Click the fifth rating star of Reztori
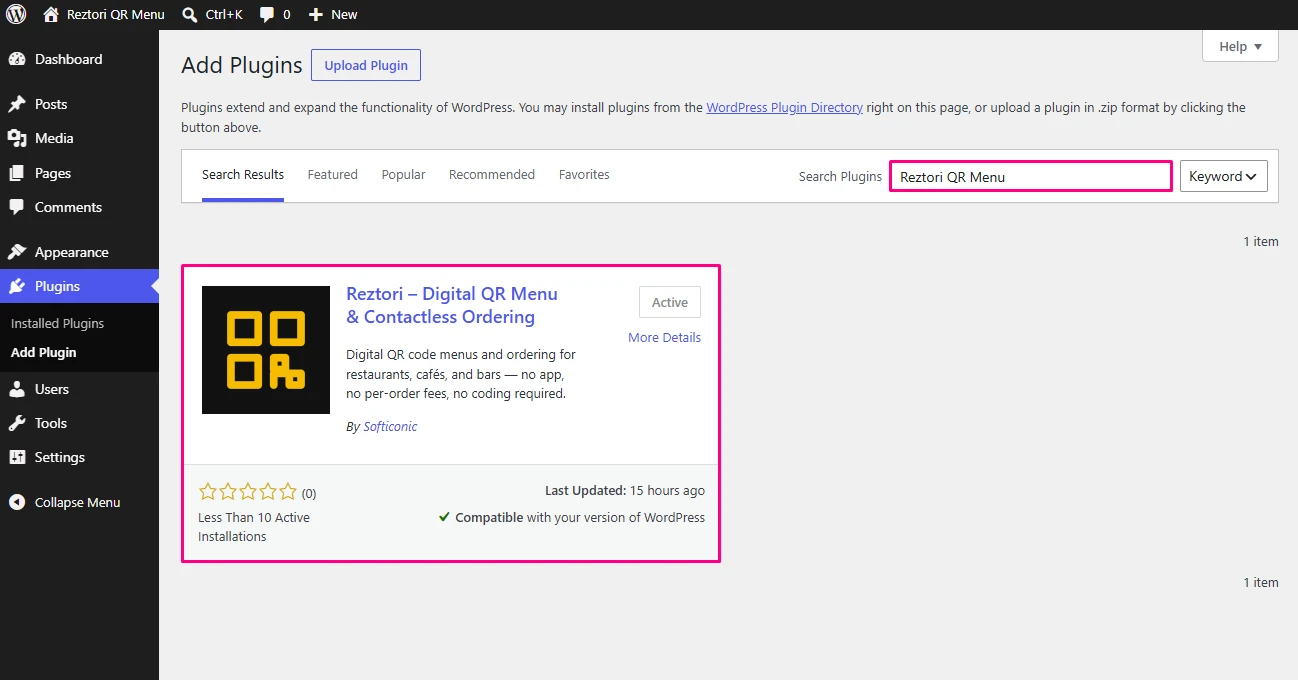 point(288,491)
